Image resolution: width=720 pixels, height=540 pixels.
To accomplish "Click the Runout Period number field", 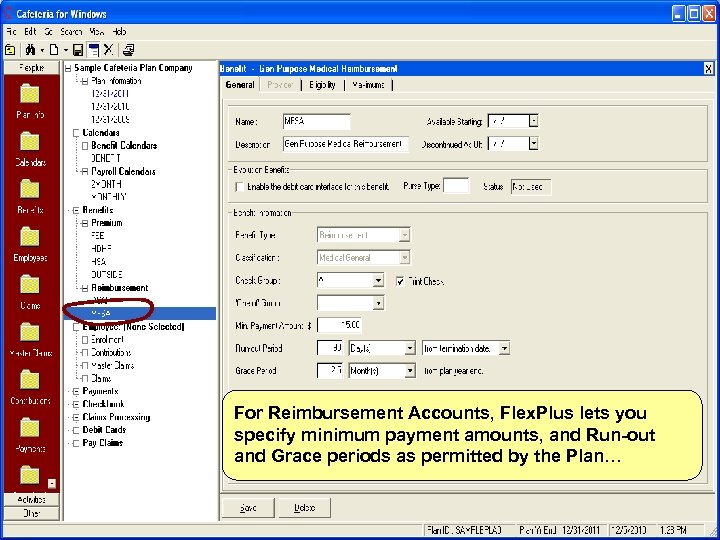I will click(330, 348).
